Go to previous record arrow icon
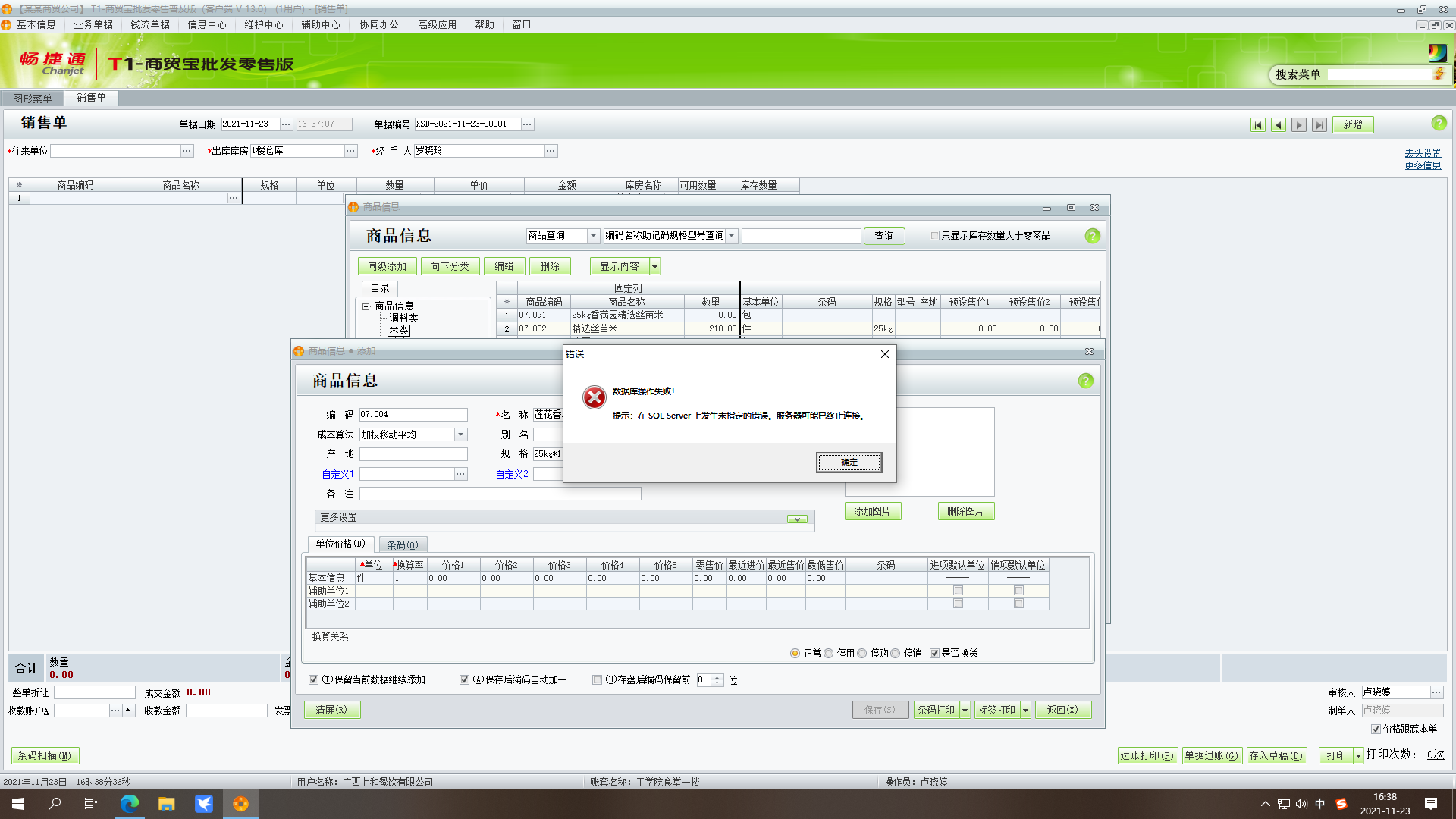The height and width of the screenshot is (819, 1456). coord(1279,125)
